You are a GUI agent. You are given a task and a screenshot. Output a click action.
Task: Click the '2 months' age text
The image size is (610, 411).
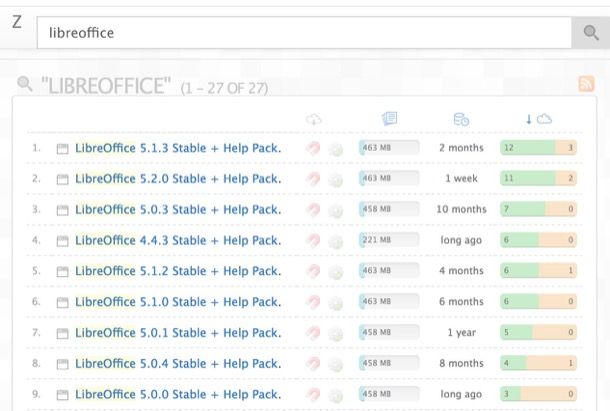(461, 148)
